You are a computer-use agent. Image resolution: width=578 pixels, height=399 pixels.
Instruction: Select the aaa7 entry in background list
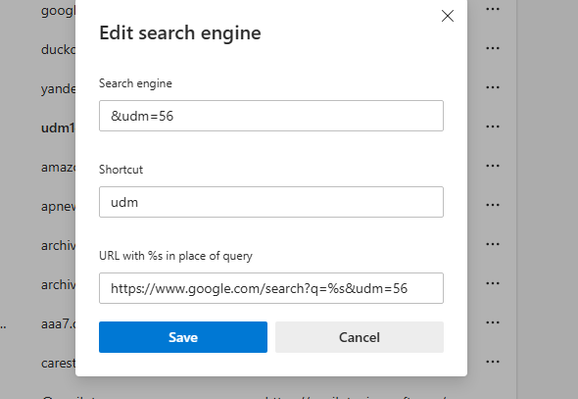point(58,324)
